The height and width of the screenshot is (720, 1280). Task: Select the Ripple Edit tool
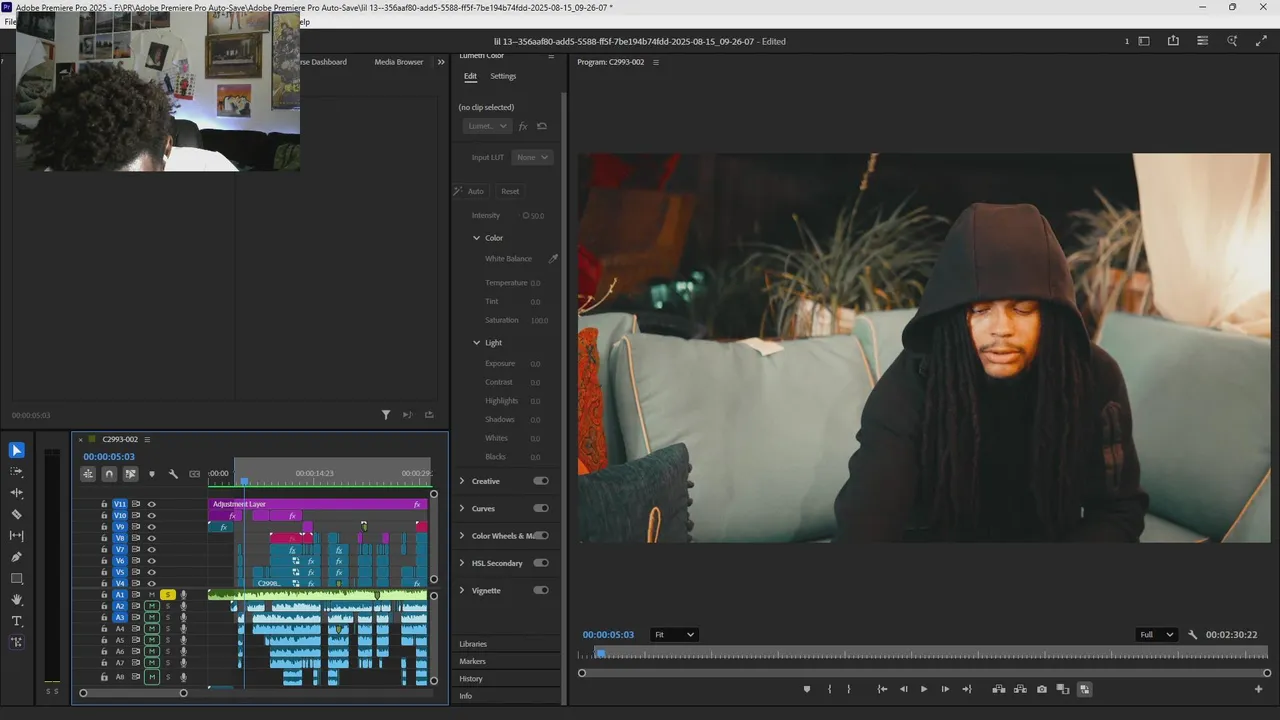click(x=16, y=493)
